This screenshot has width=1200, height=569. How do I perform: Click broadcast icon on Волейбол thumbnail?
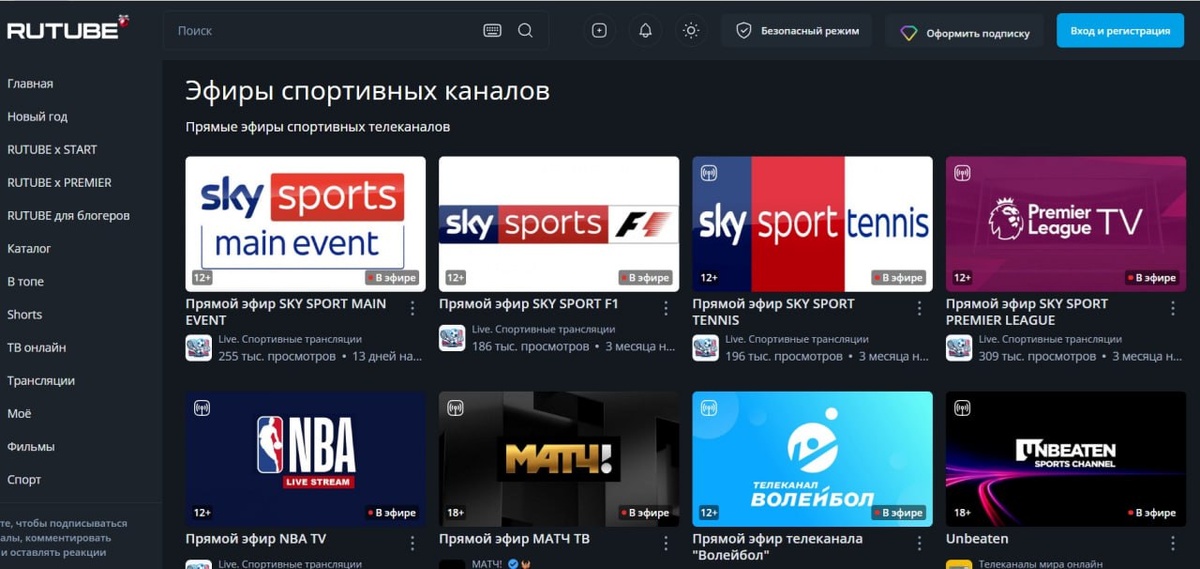709,408
